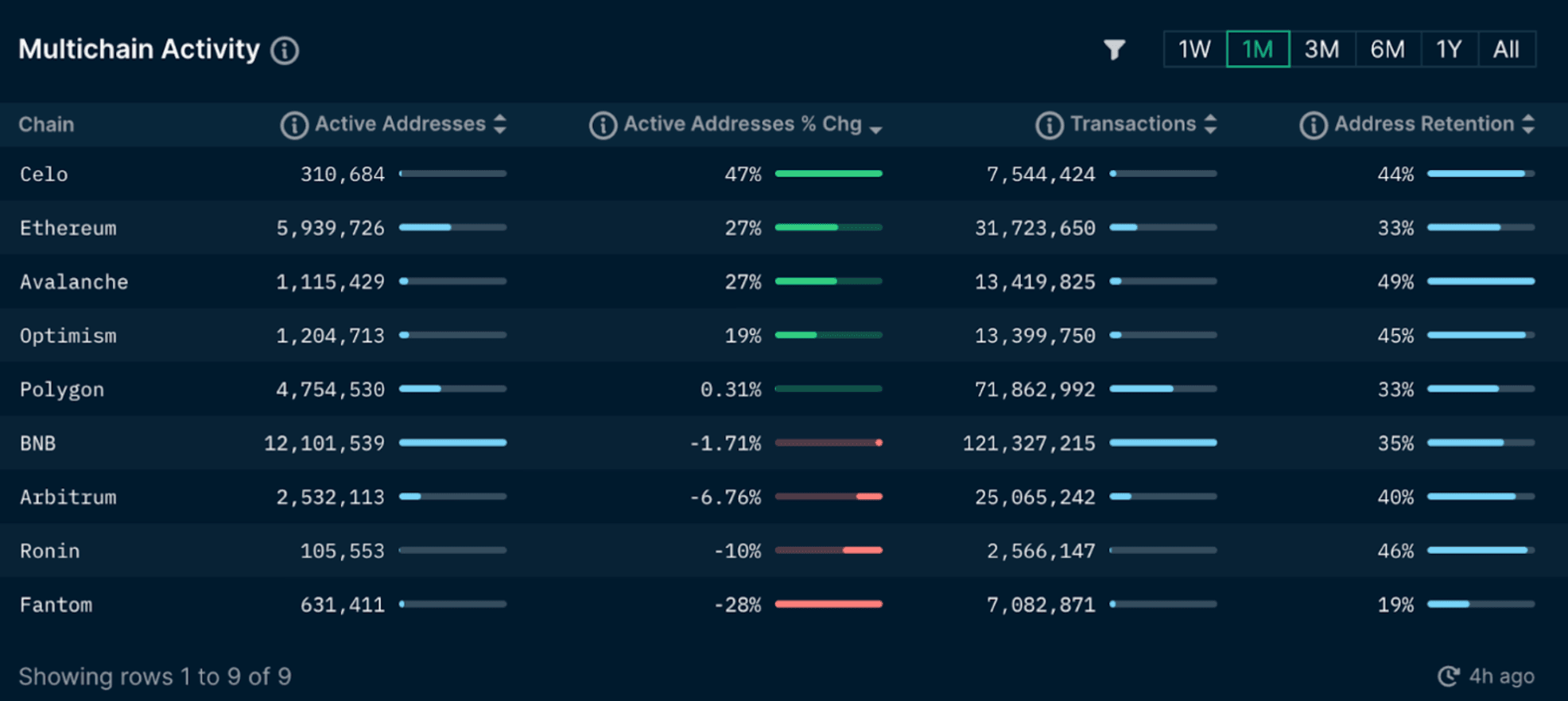Click info icon next to Active Addresses header

[x=293, y=126]
